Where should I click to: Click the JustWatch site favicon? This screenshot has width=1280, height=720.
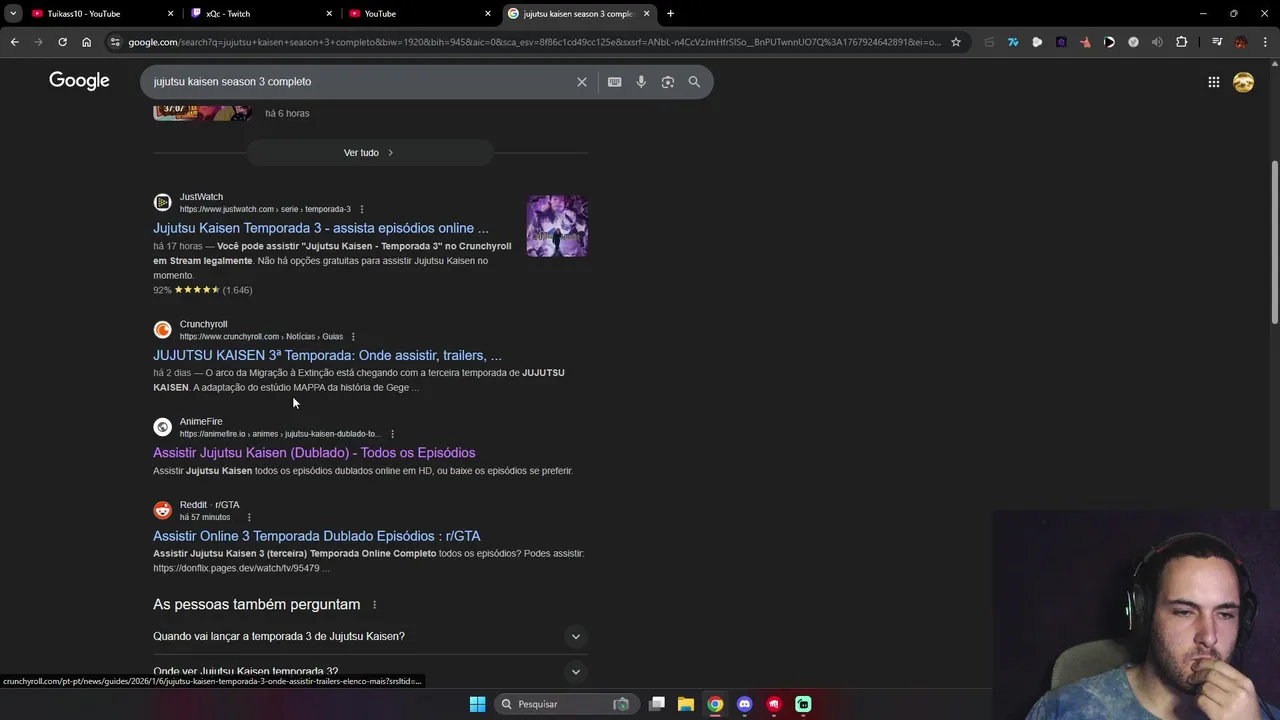(x=162, y=203)
